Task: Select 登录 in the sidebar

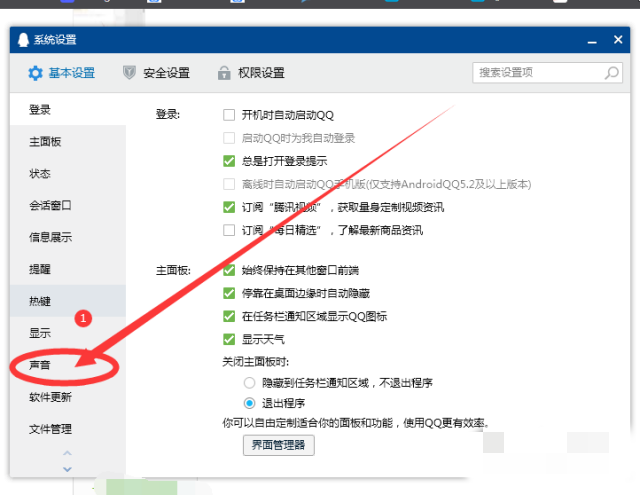Action: tap(68, 109)
